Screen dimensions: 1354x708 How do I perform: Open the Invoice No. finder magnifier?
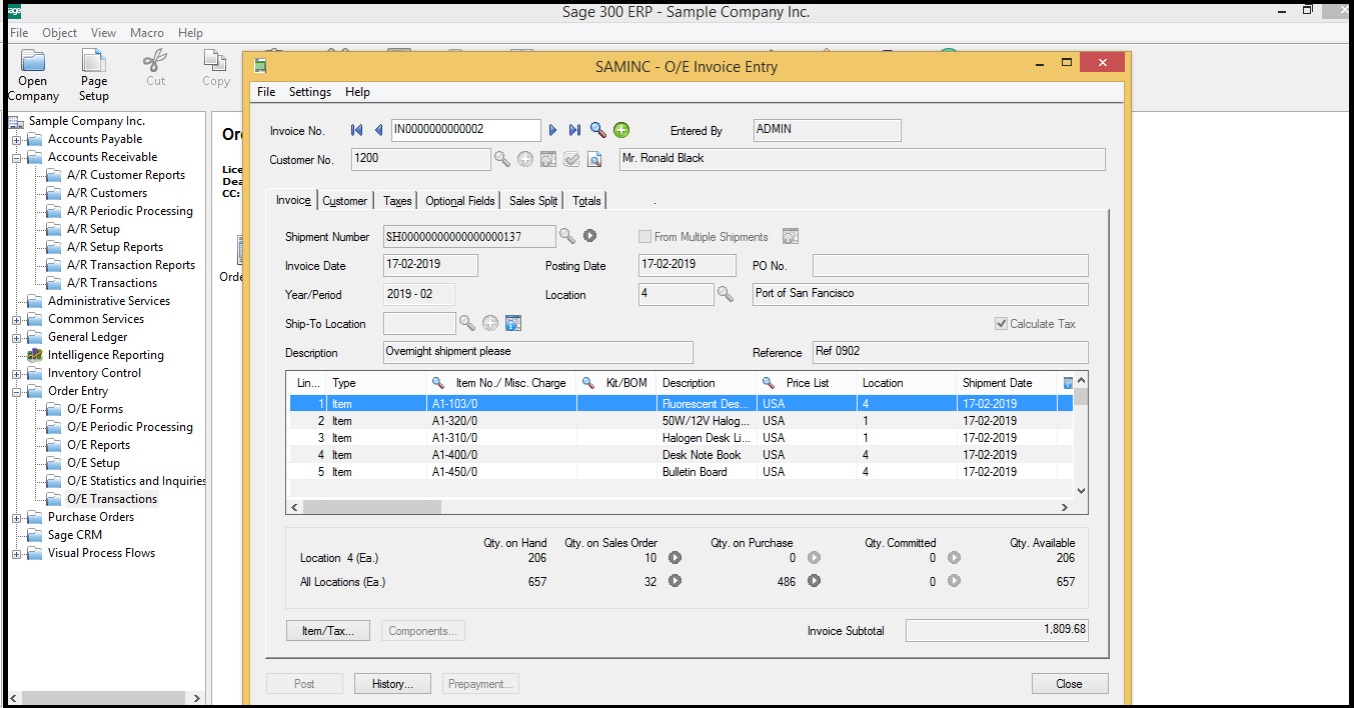click(x=597, y=130)
